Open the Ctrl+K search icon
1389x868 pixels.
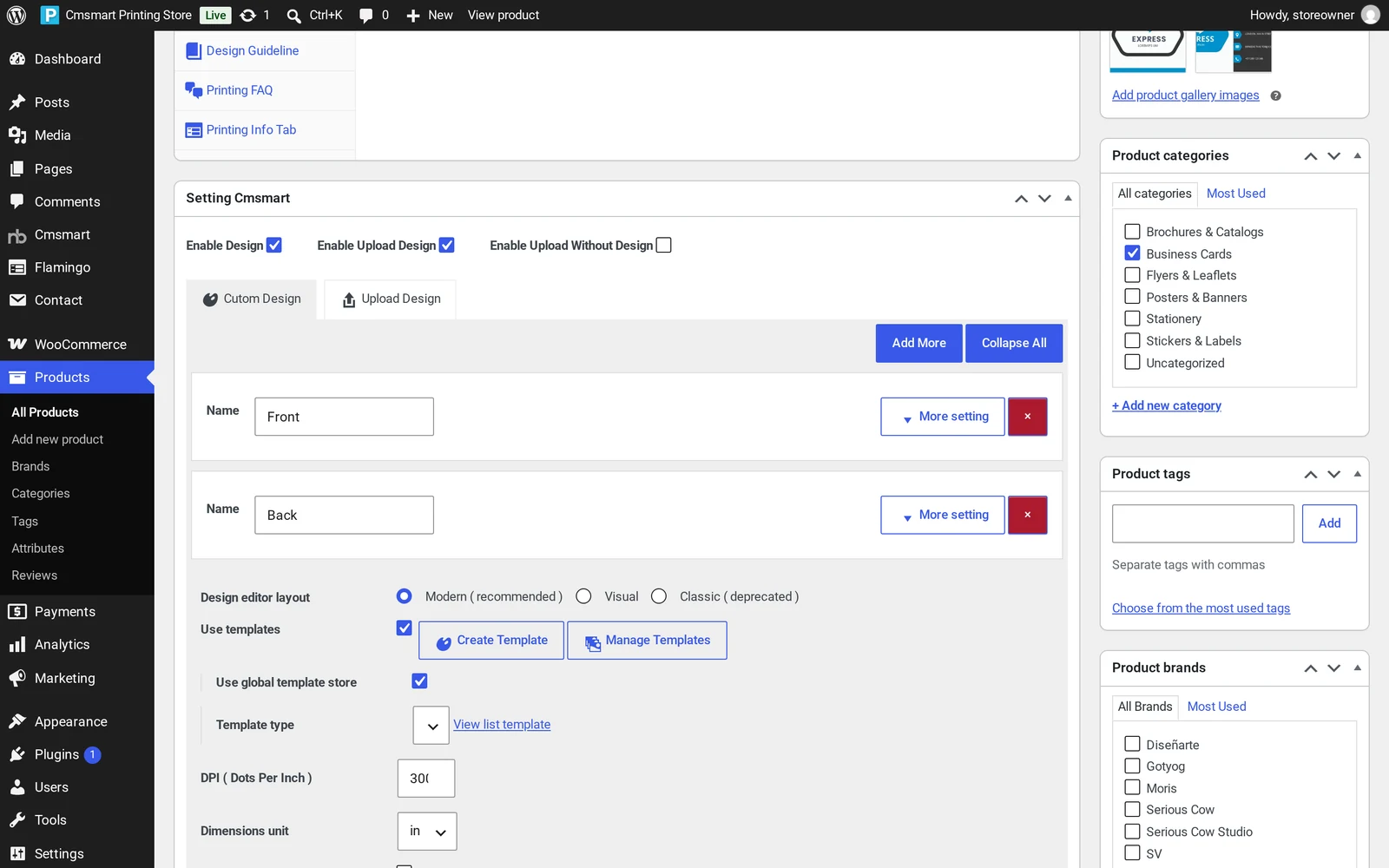coord(294,16)
